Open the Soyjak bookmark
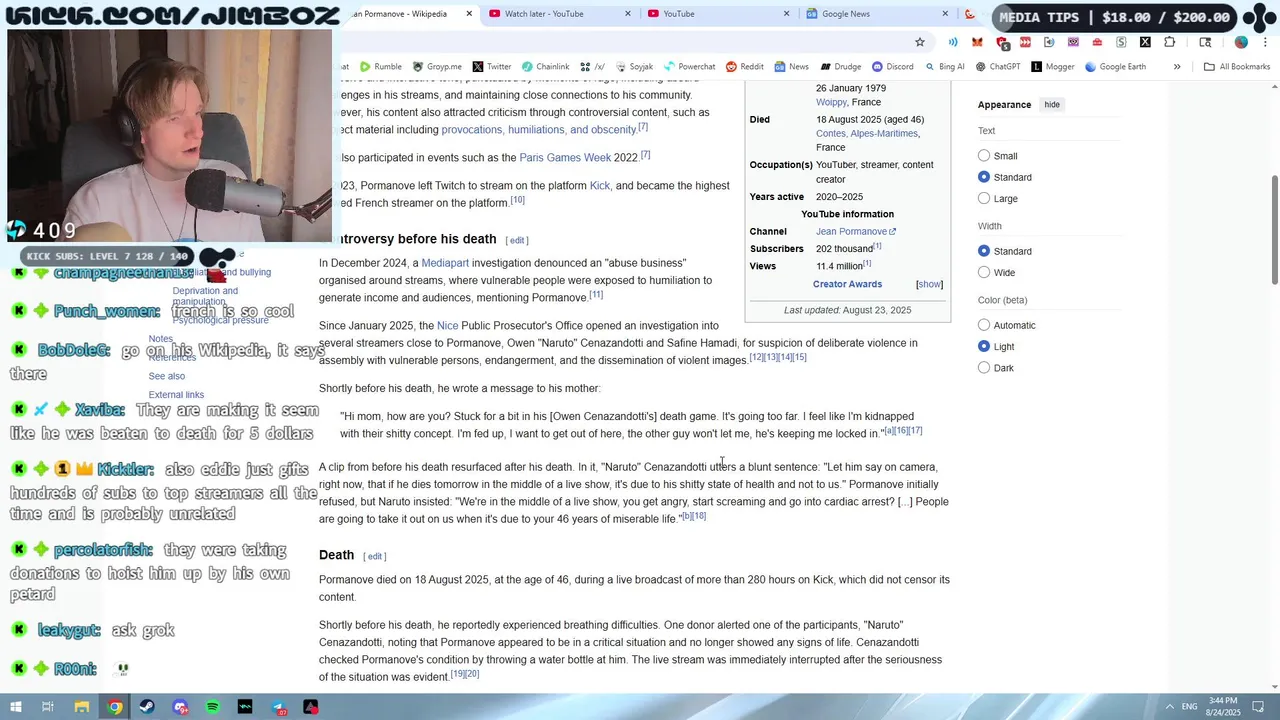Image resolution: width=1280 pixels, height=720 pixels. pyautogui.click(x=634, y=67)
